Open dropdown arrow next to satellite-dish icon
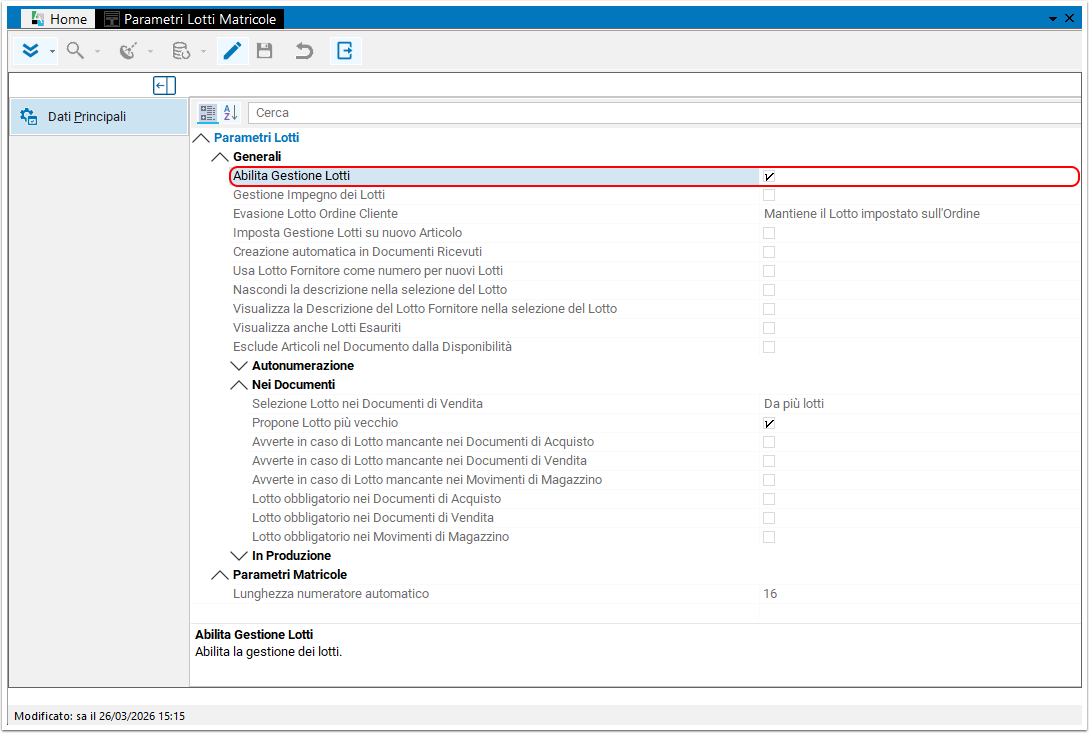This screenshot has height=733, width=1089. pos(150,51)
